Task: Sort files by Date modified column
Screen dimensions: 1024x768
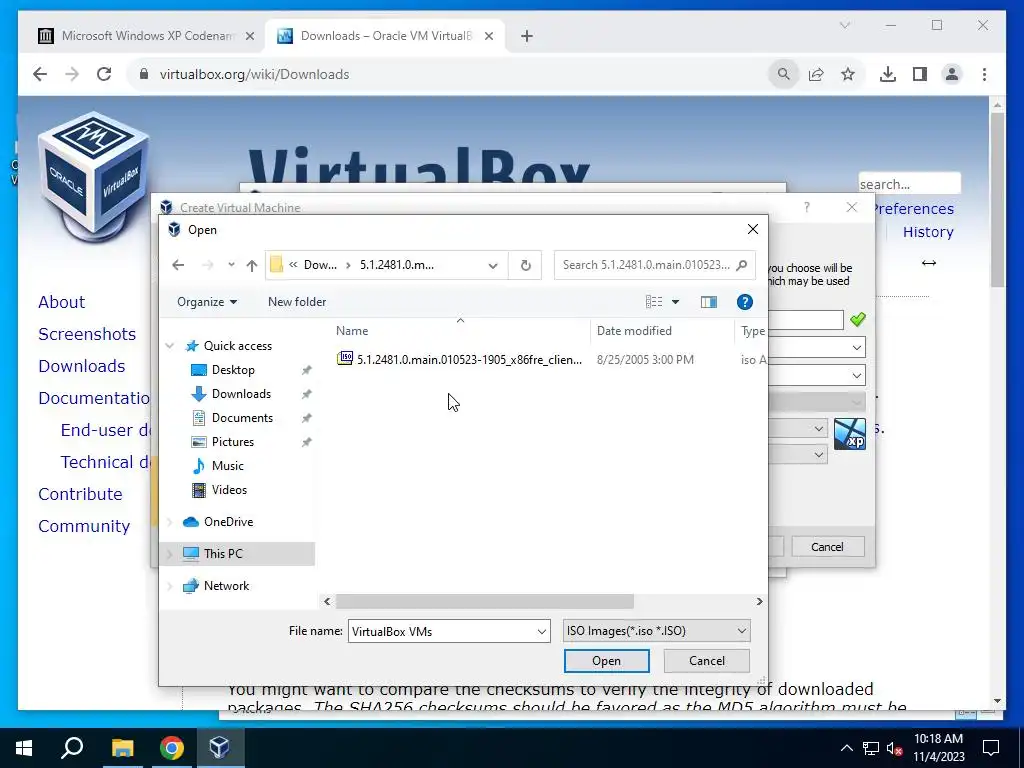Action: pyautogui.click(x=634, y=331)
